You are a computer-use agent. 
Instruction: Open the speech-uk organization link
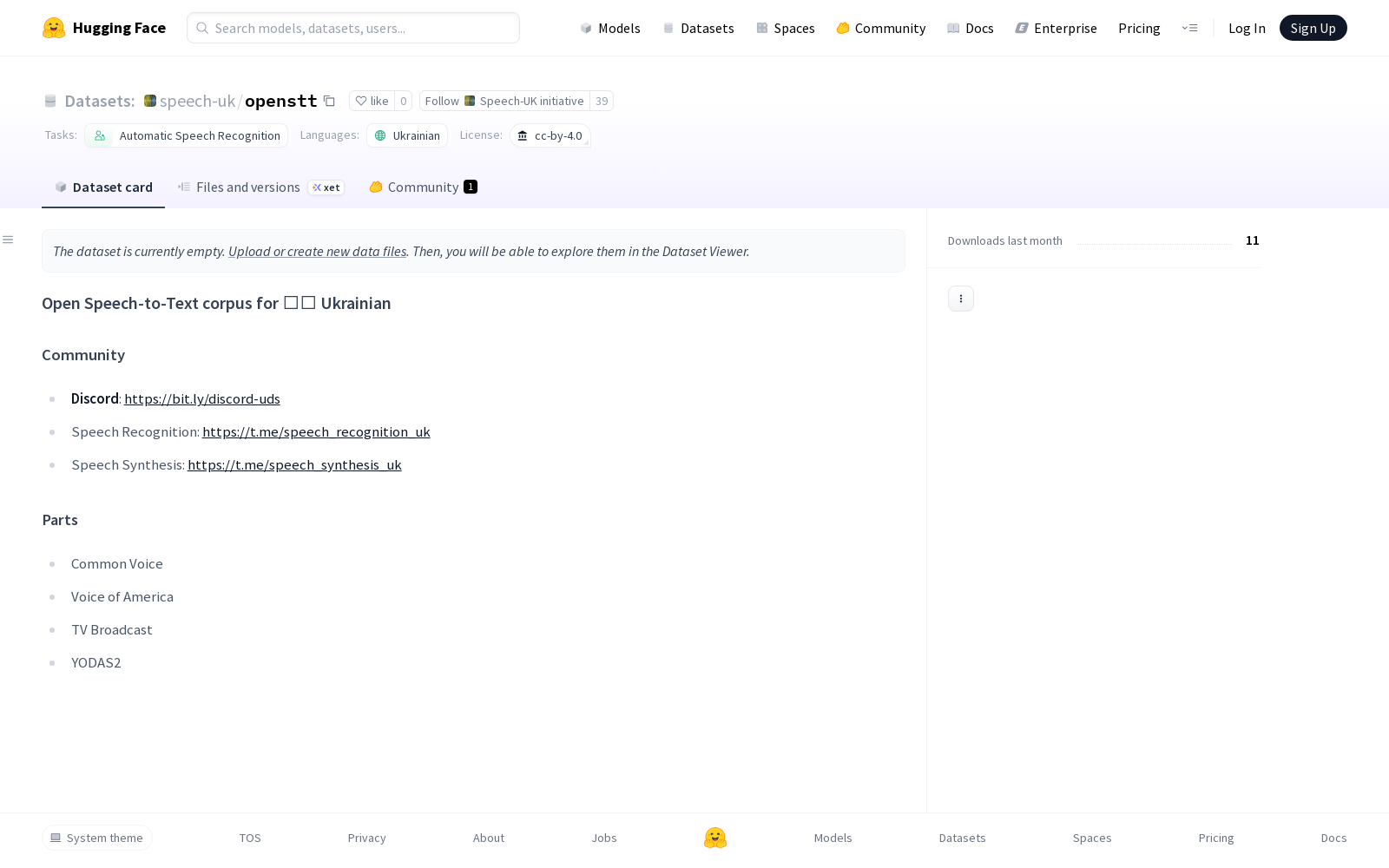point(197,101)
